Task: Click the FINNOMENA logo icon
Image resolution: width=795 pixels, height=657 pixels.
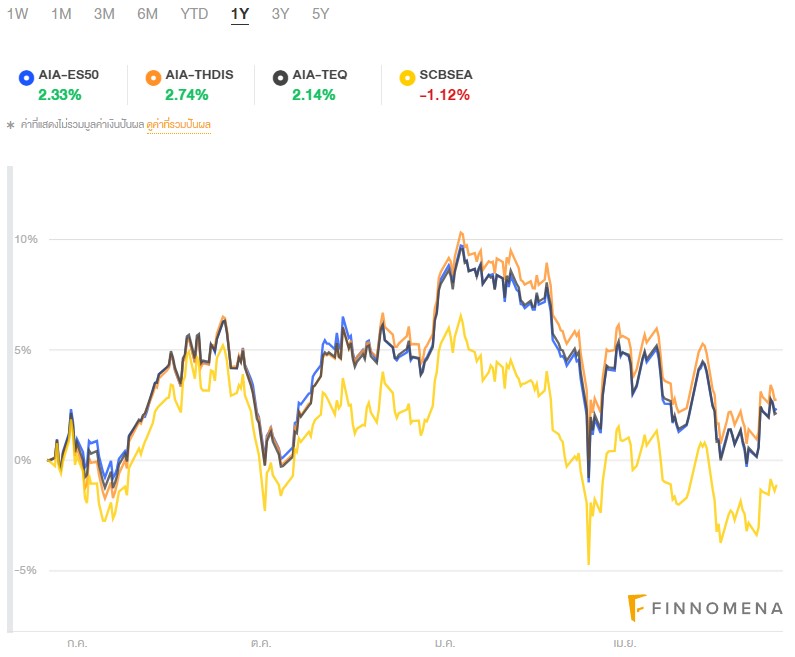Action: coord(636,607)
